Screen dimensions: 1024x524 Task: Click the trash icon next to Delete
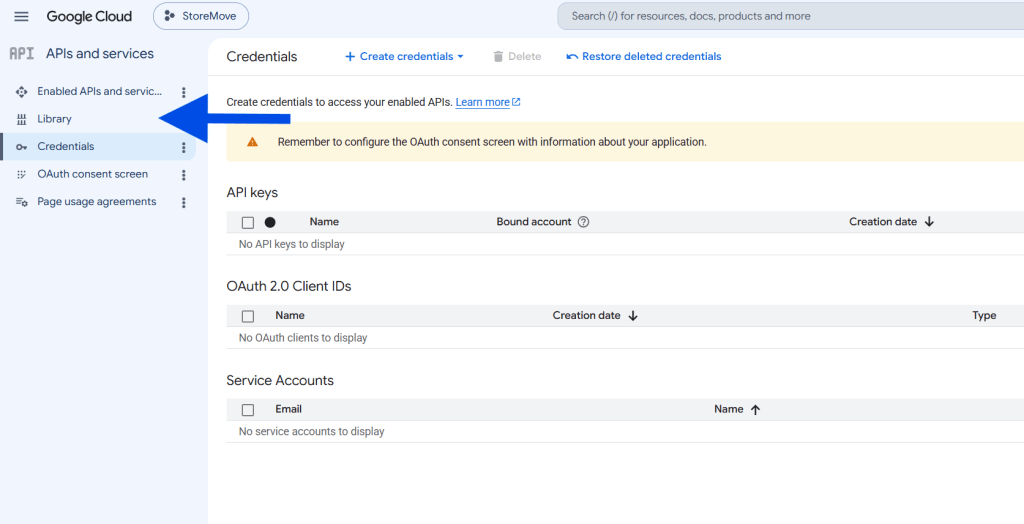(x=498, y=56)
